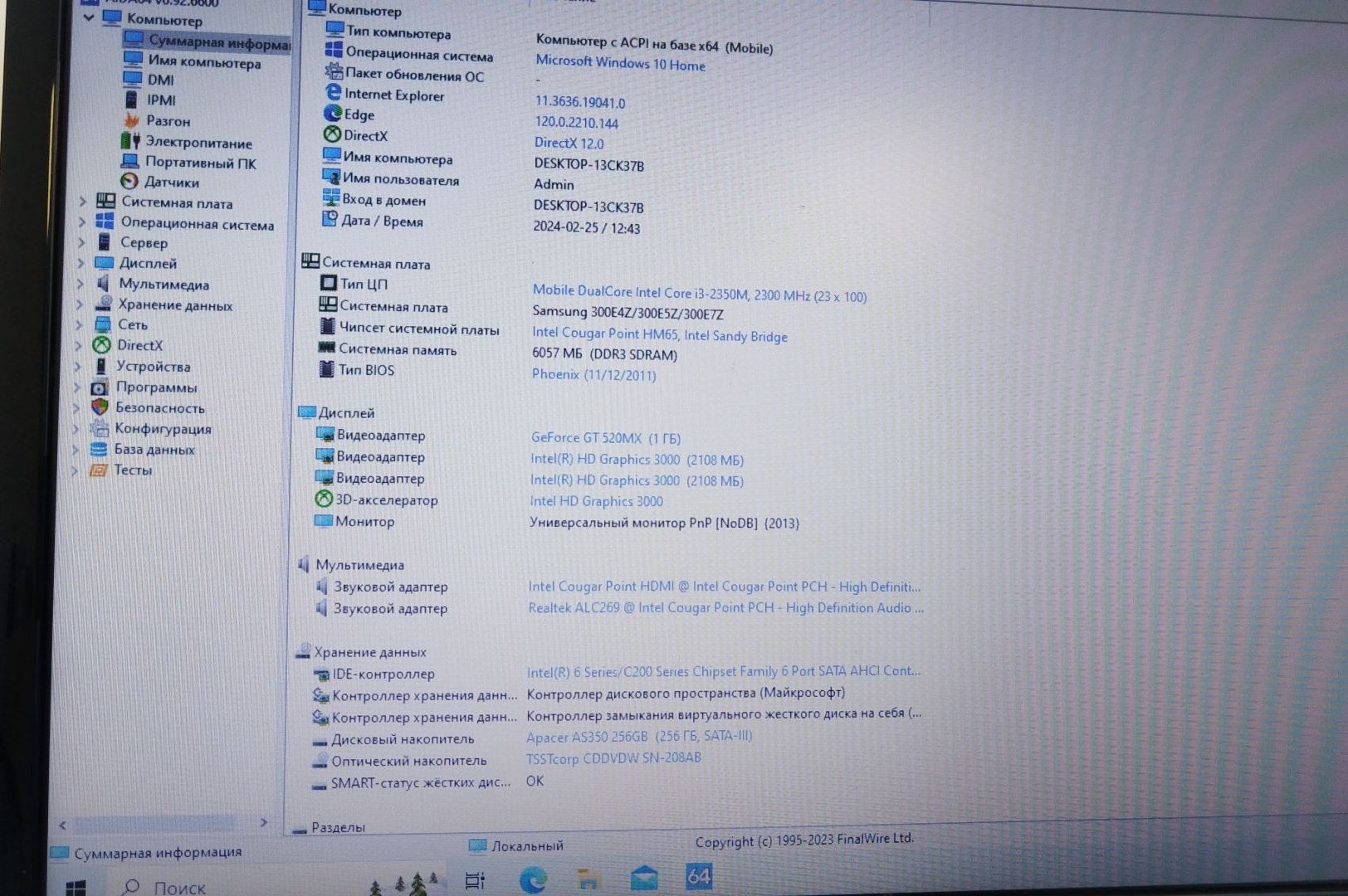This screenshot has height=896, width=1348.
Task: Click the Разгон flame icon
Action: (x=131, y=120)
